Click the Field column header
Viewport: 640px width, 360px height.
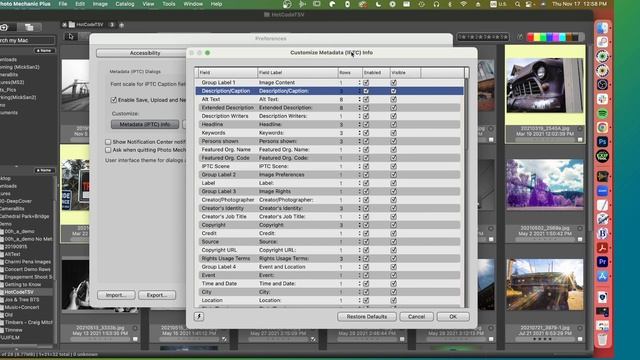[227, 72]
